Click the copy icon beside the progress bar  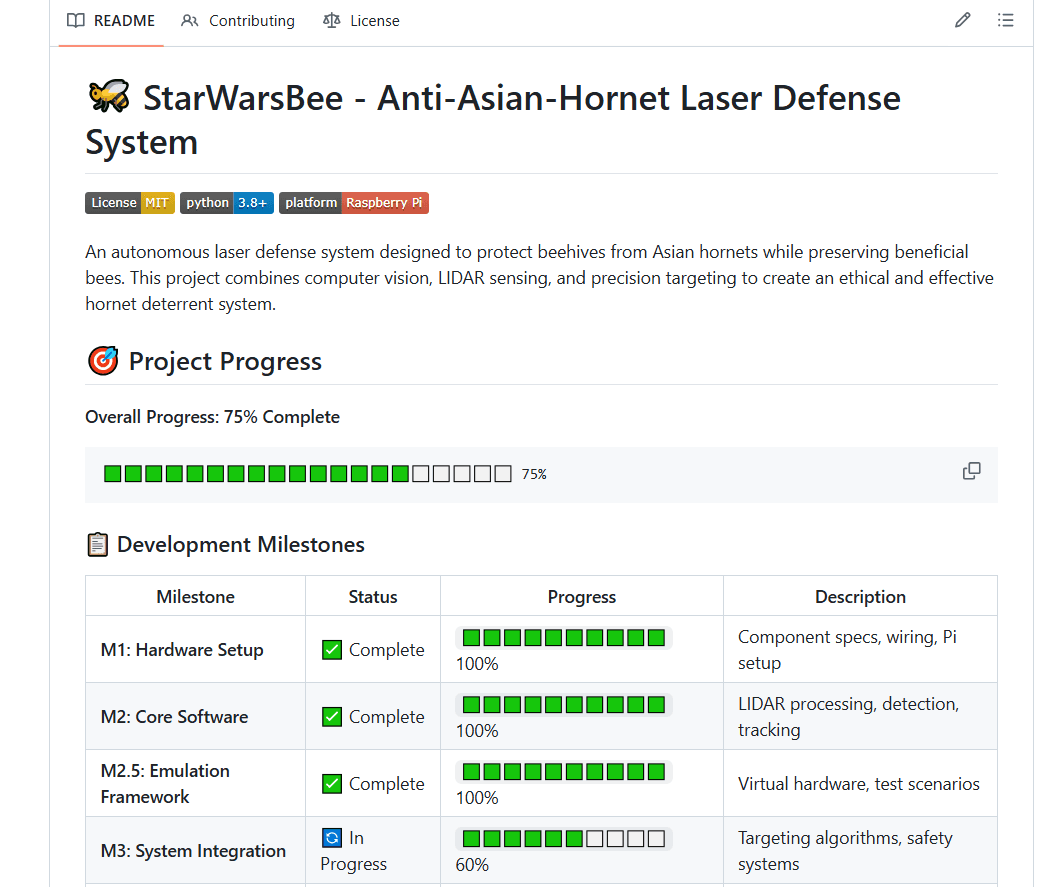971,470
